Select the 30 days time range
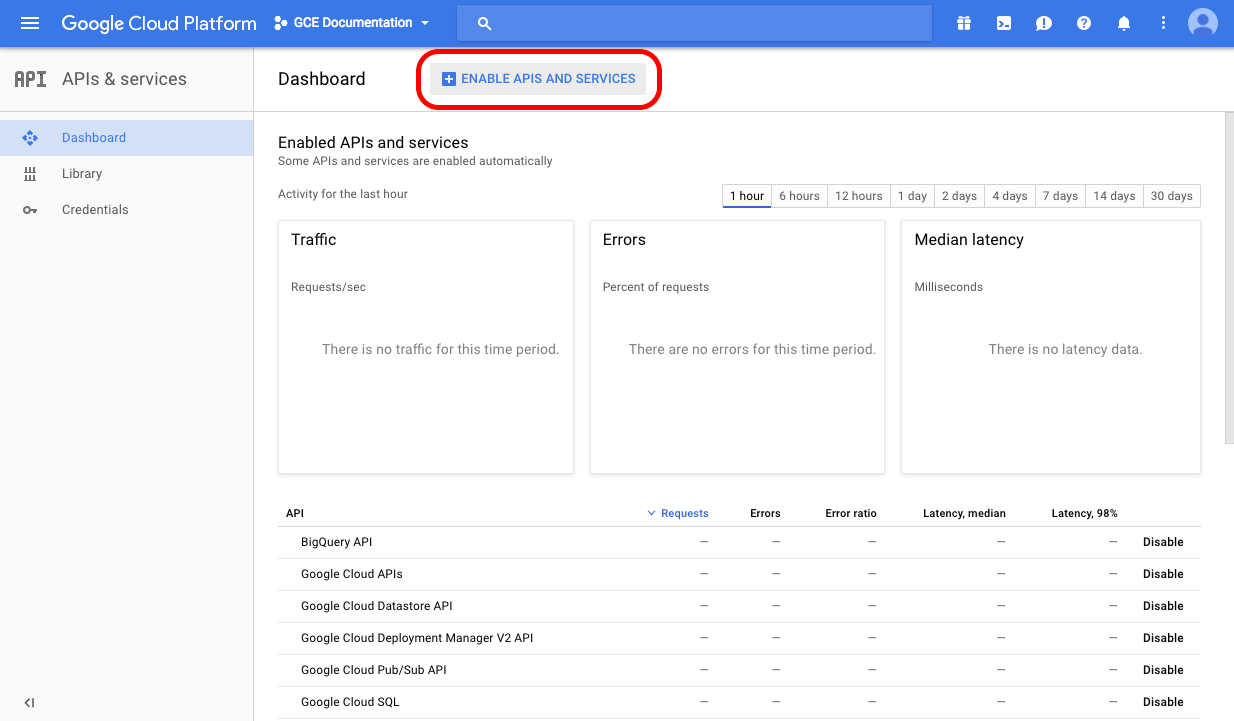 point(1172,196)
